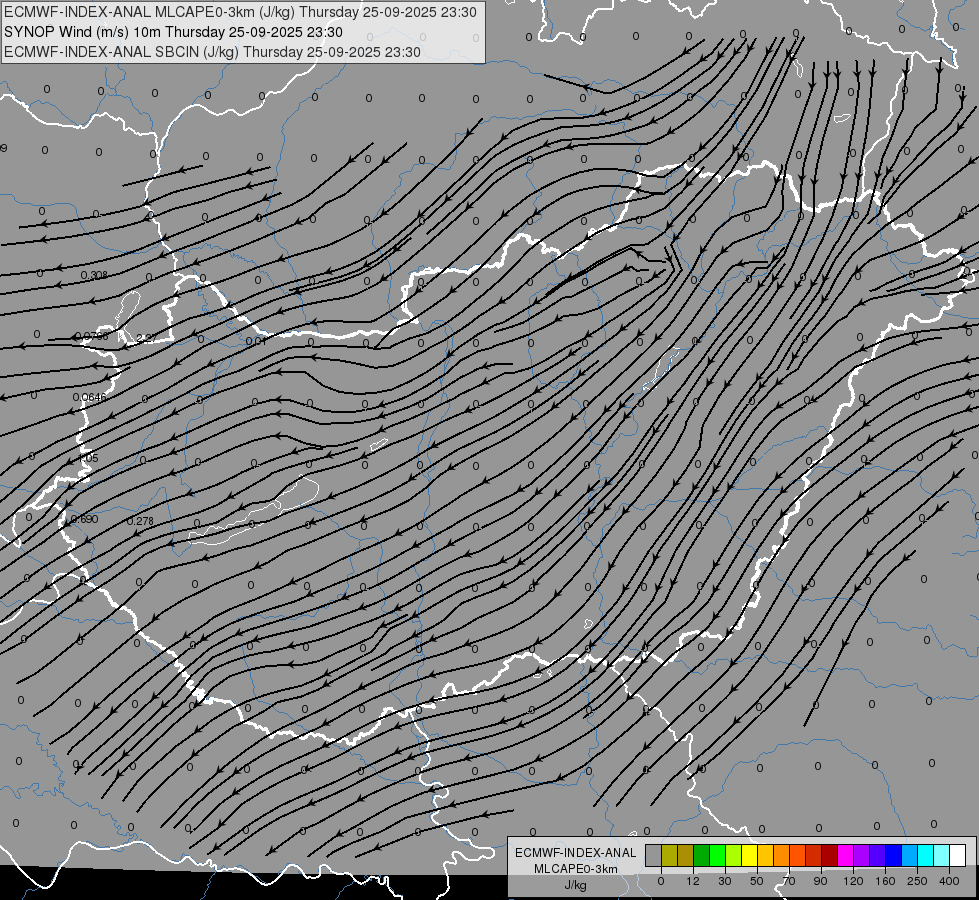Click the SYNOP Wind 10m title line
The width and height of the screenshot is (979, 900).
(x=173, y=32)
